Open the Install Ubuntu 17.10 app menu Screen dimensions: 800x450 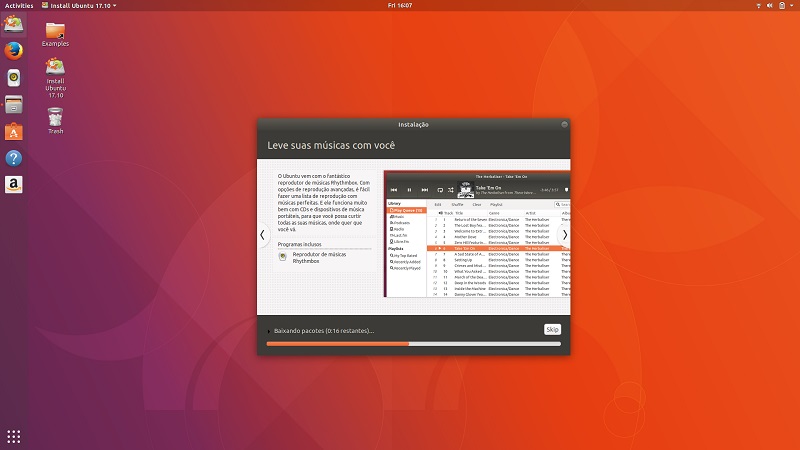[79, 5]
